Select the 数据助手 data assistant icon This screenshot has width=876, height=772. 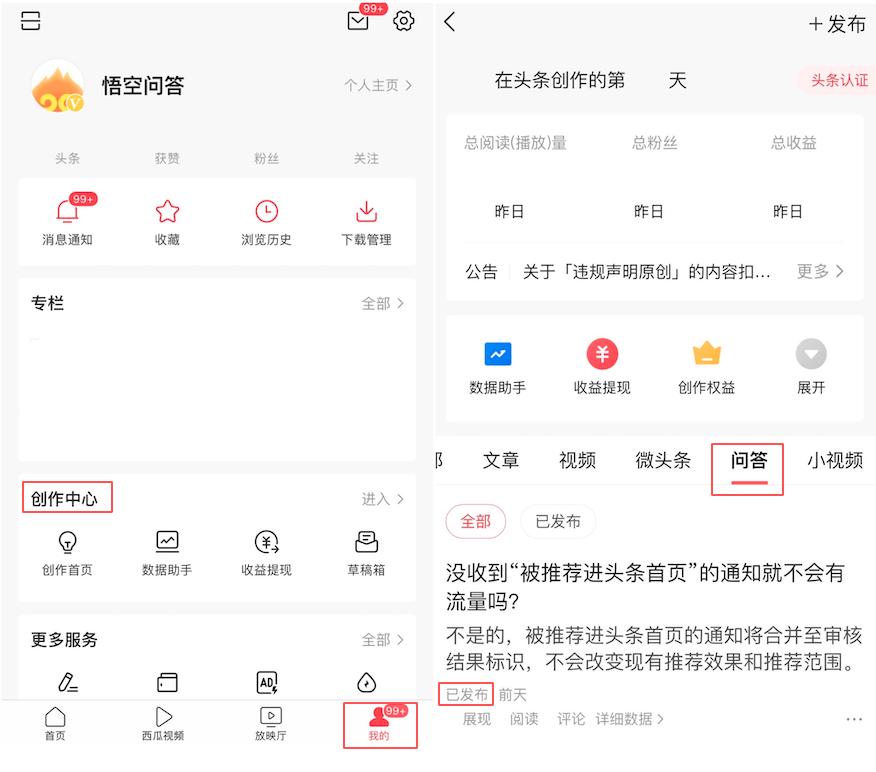pos(498,354)
